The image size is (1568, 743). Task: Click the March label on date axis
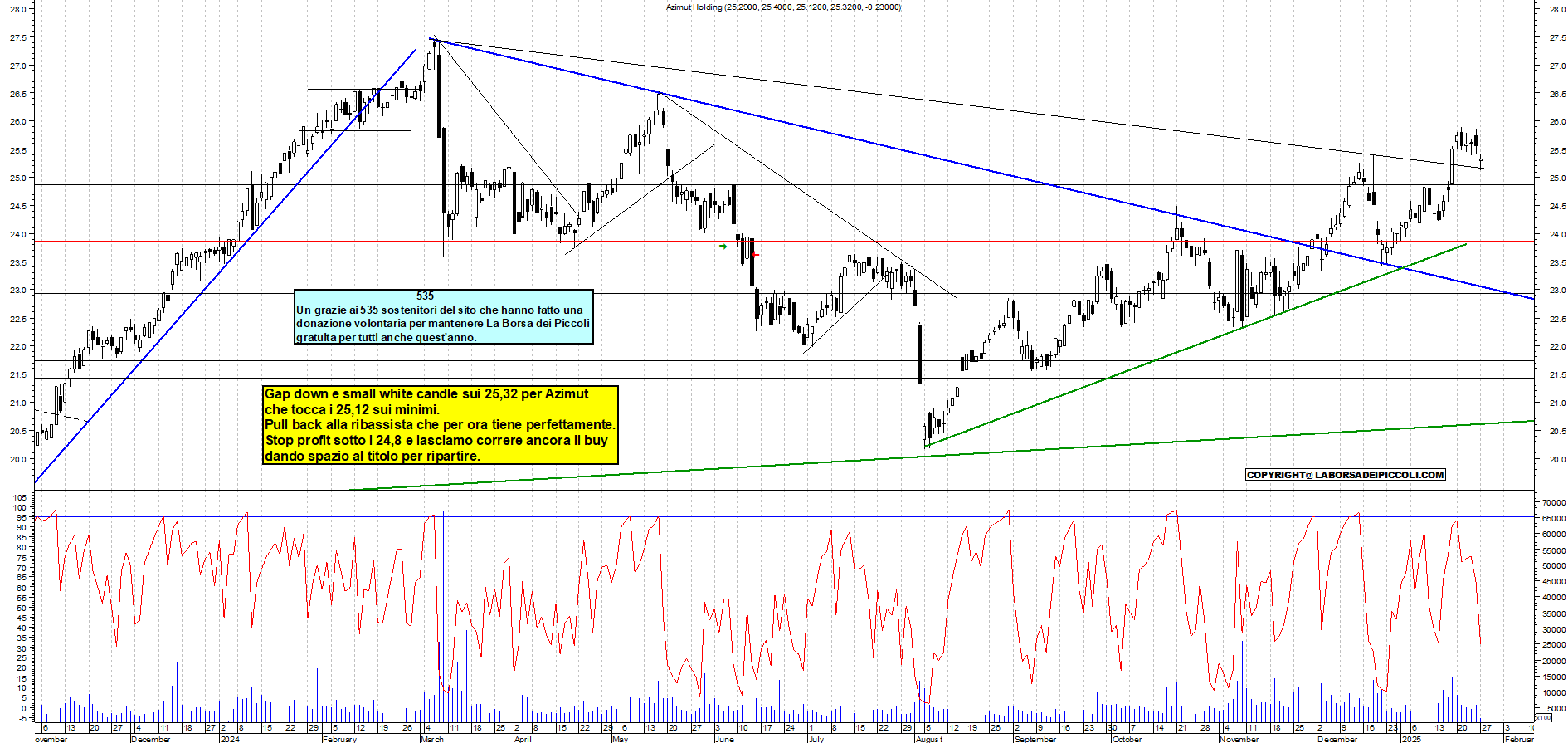(x=431, y=739)
